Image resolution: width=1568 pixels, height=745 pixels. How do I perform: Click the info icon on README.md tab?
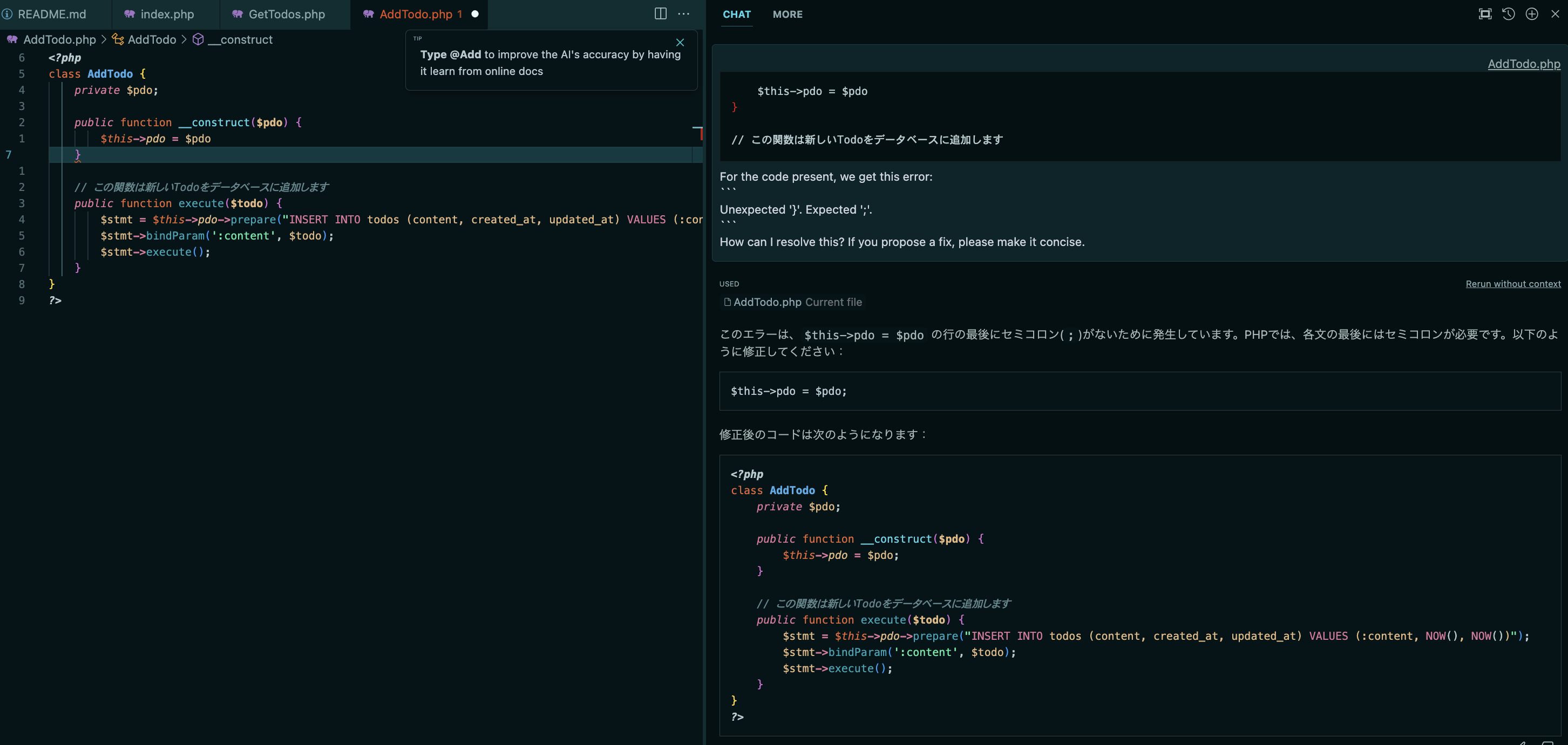point(8,14)
